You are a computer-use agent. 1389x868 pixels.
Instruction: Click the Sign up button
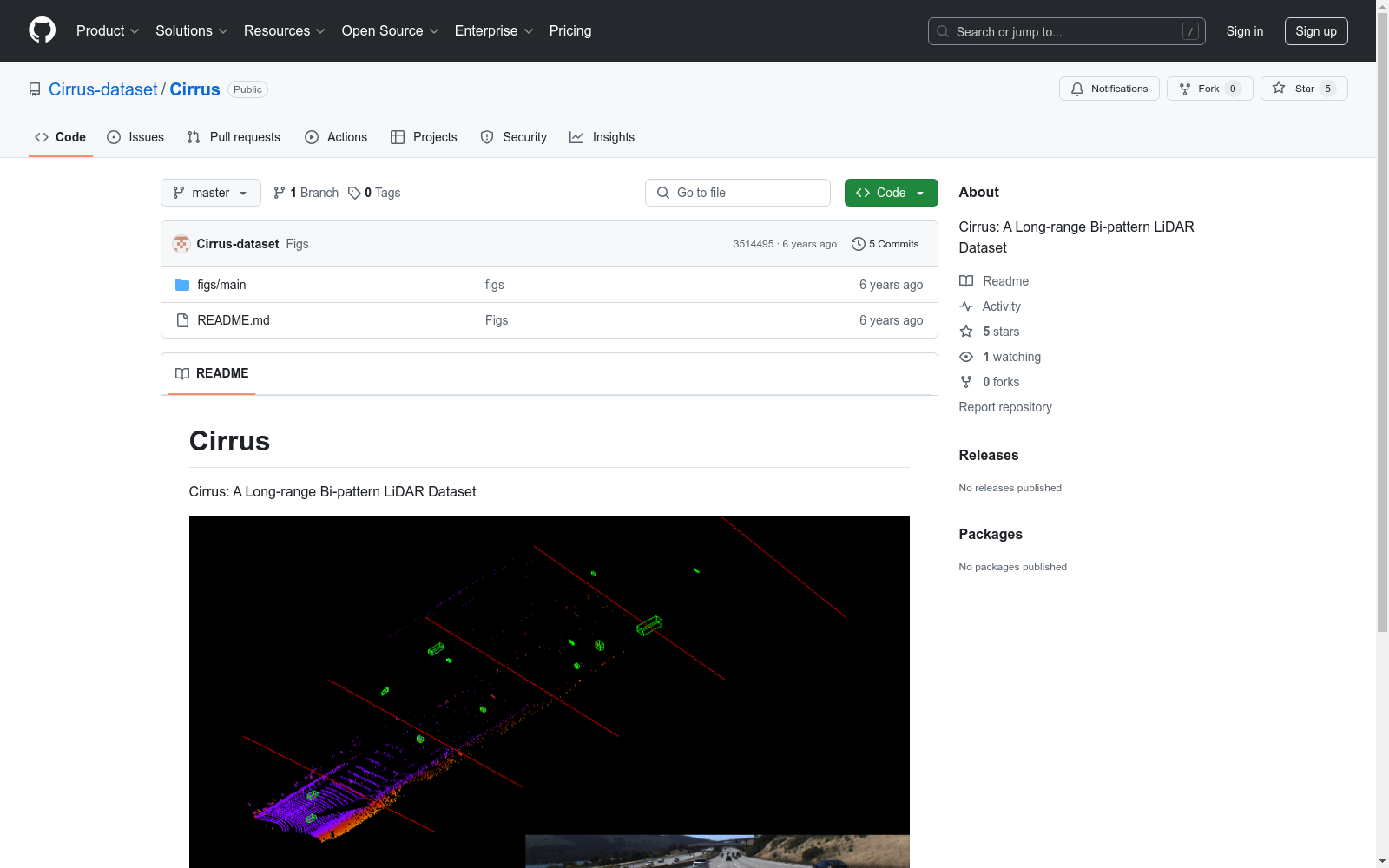(1316, 31)
